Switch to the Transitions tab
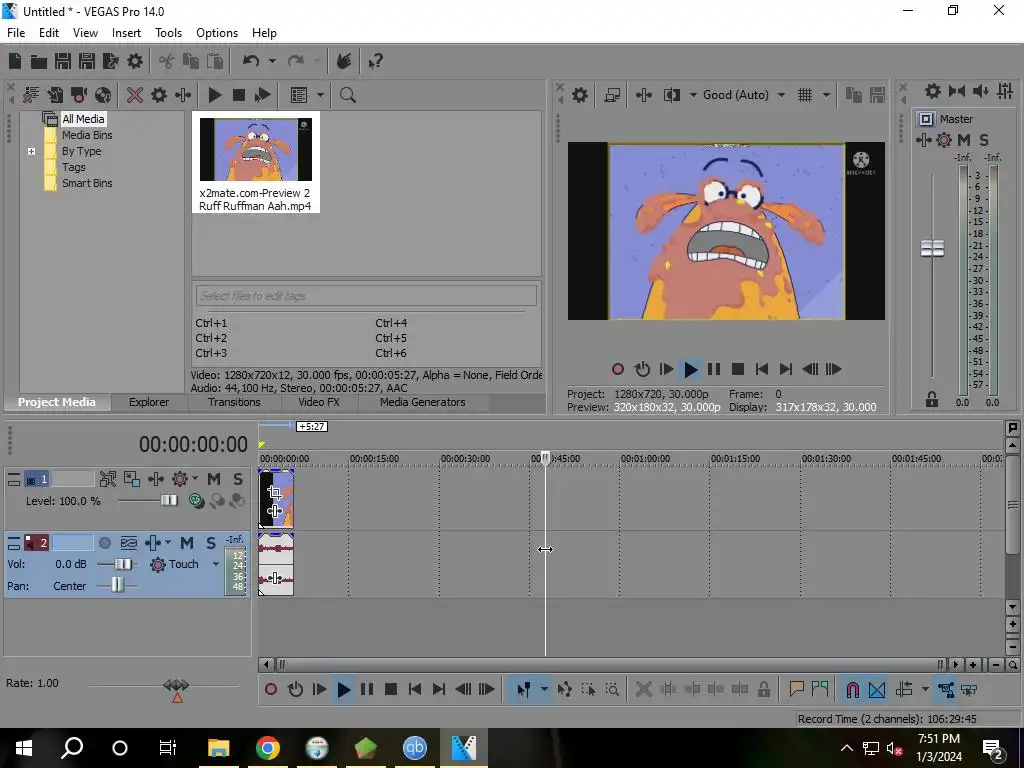Screen dimensions: 1024x768 tap(234, 402)
